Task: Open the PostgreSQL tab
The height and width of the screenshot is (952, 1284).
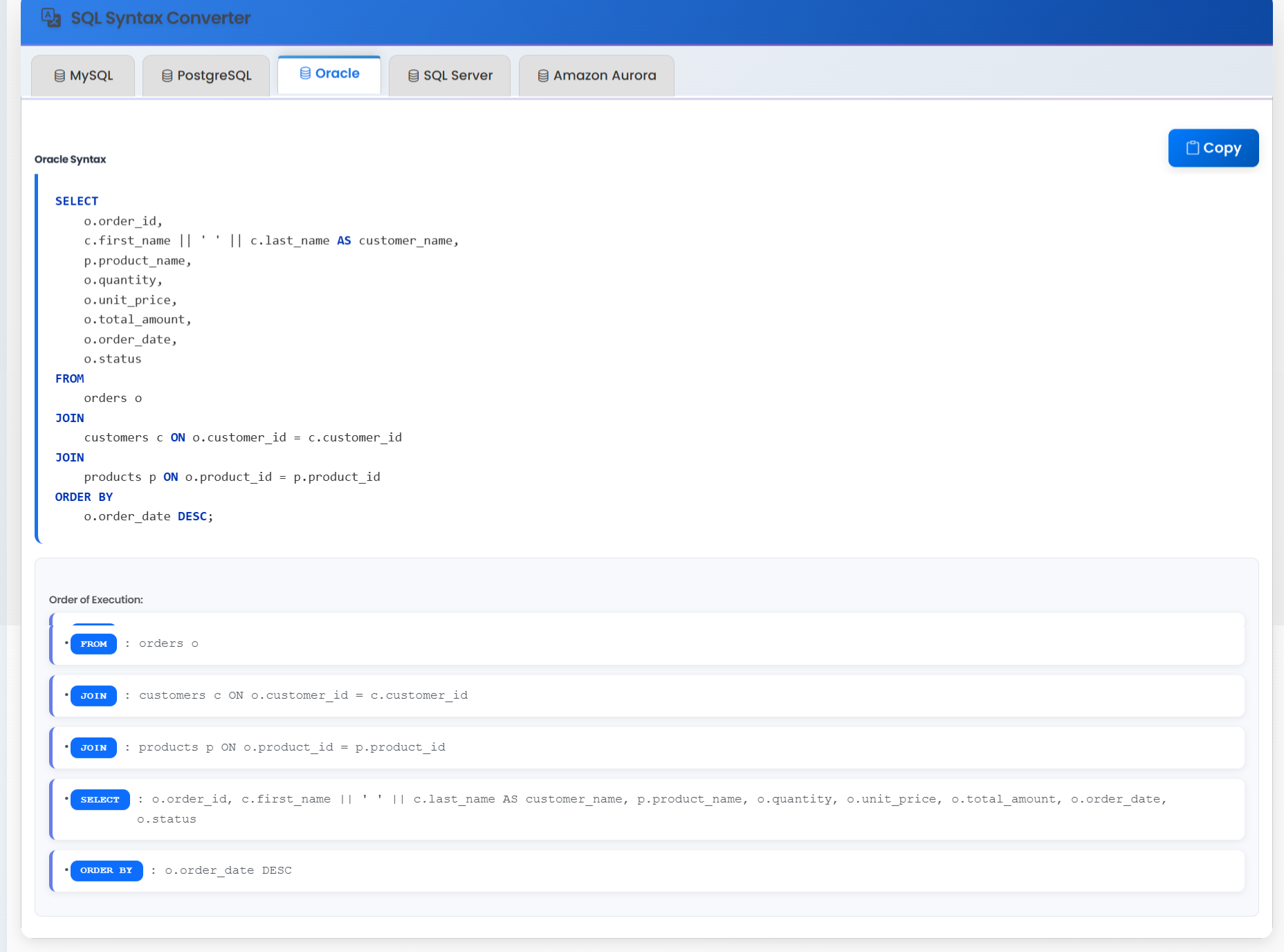Action: point(206,75)
